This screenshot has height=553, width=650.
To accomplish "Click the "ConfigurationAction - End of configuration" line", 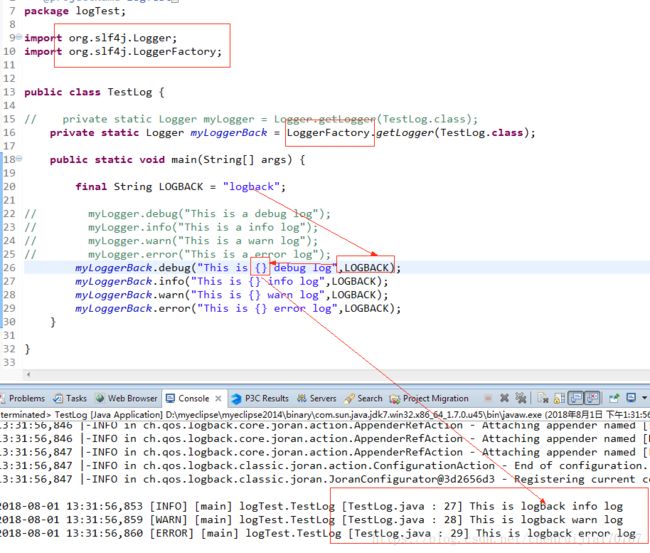I will point(325,466).
